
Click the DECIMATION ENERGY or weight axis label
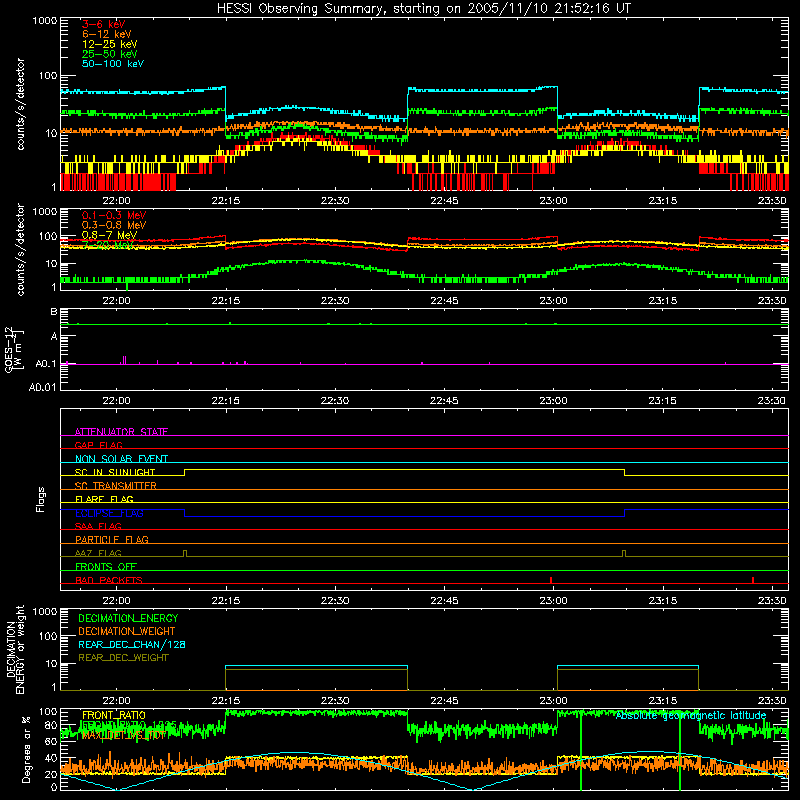(15, 649)
